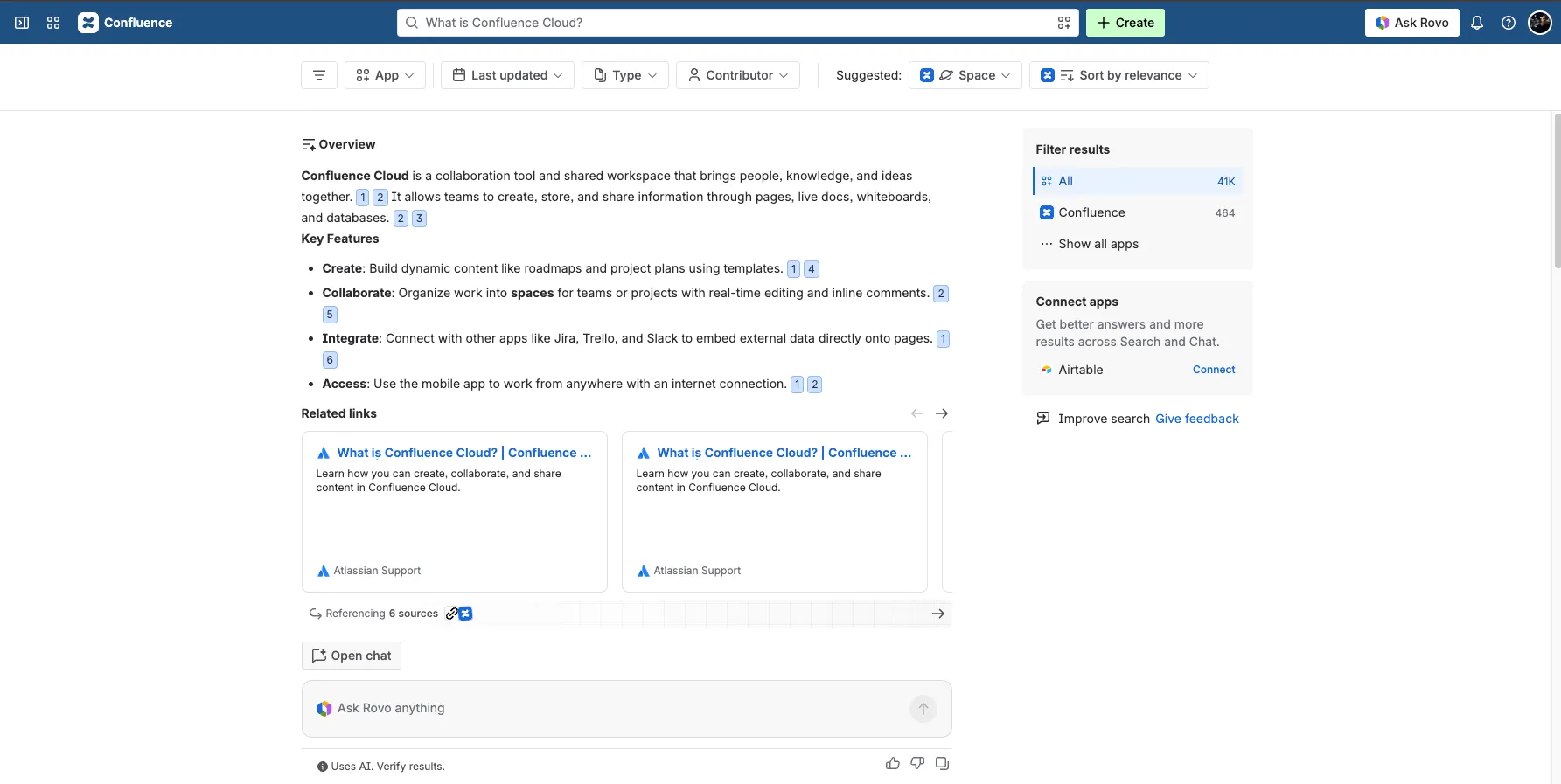The height and width of the screenshot is (784, 1561).
Task: Go to previous related links arrow
Action: (917, 413)
